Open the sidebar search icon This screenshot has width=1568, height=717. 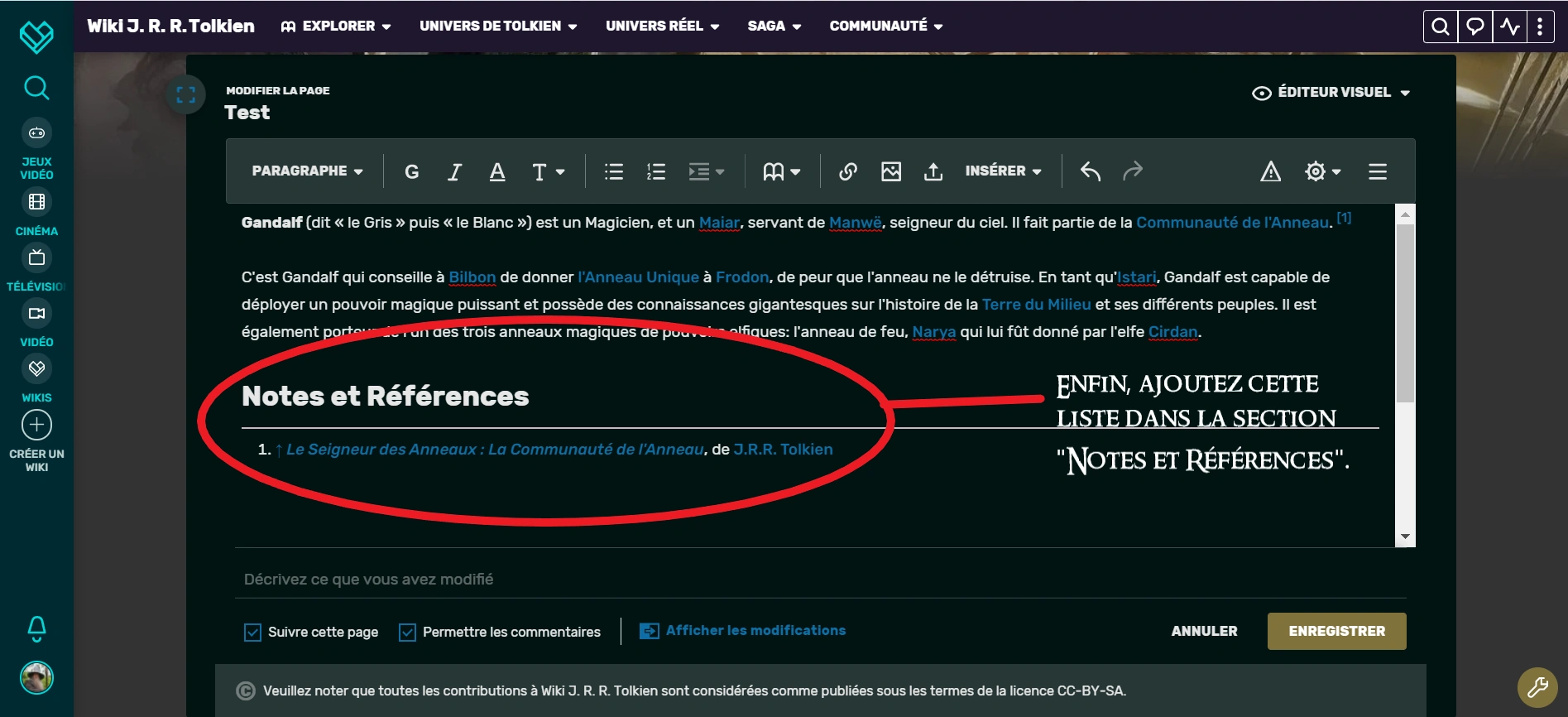point(36,87)
